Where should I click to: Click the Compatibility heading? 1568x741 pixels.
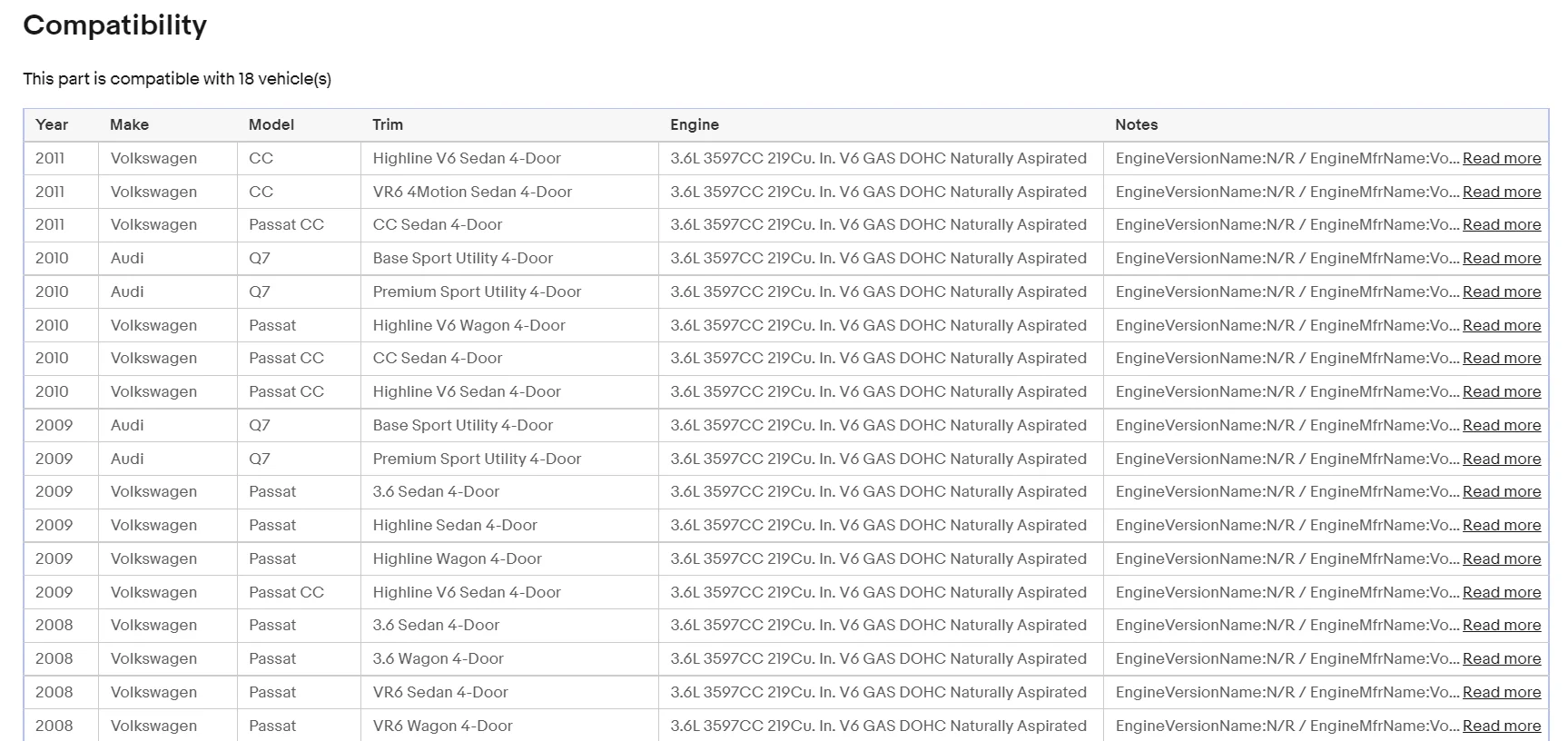point(115,25)
